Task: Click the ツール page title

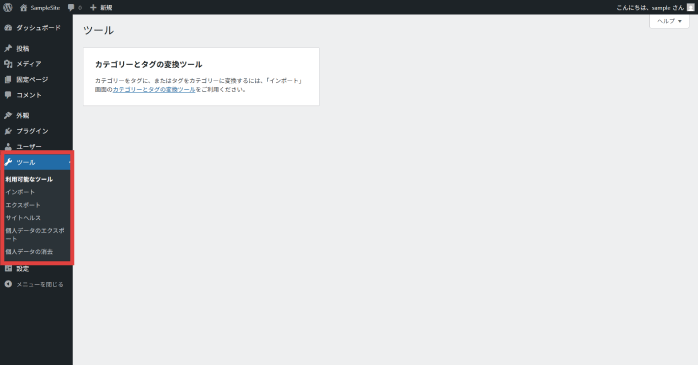Action: point(98,30)
